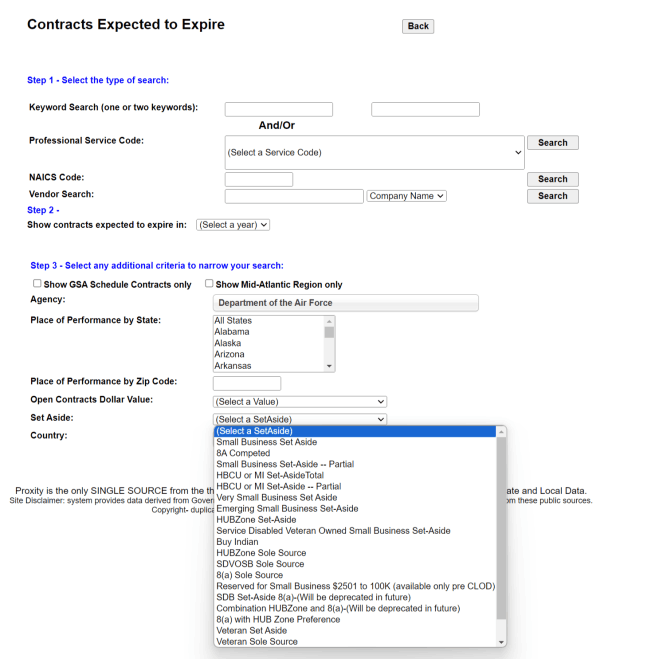659x659 pixels.
Task: Select Arizona in state list
Action: coord(269,354)
